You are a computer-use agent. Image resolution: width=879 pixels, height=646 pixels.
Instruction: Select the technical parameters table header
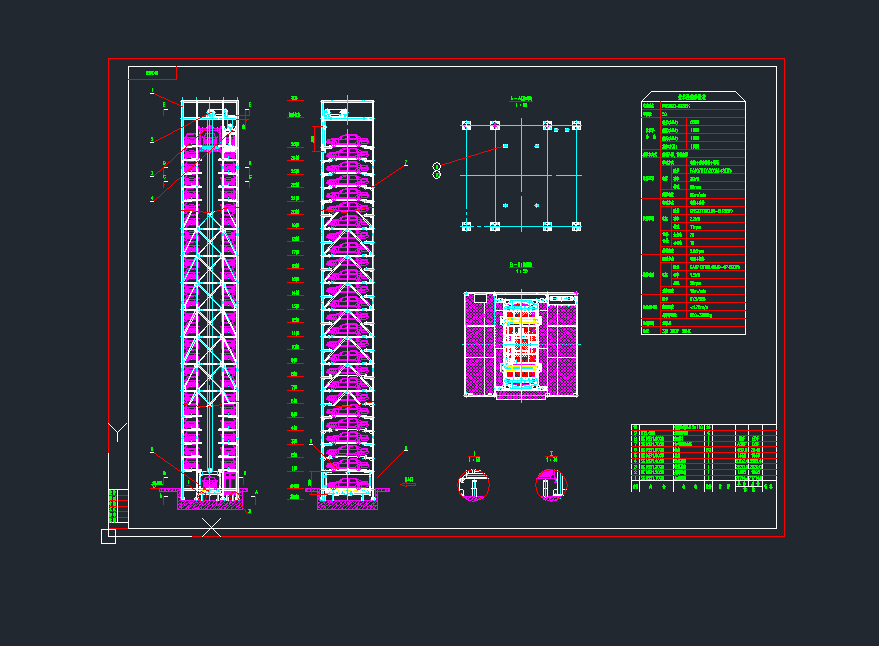(x=692, y=97)
